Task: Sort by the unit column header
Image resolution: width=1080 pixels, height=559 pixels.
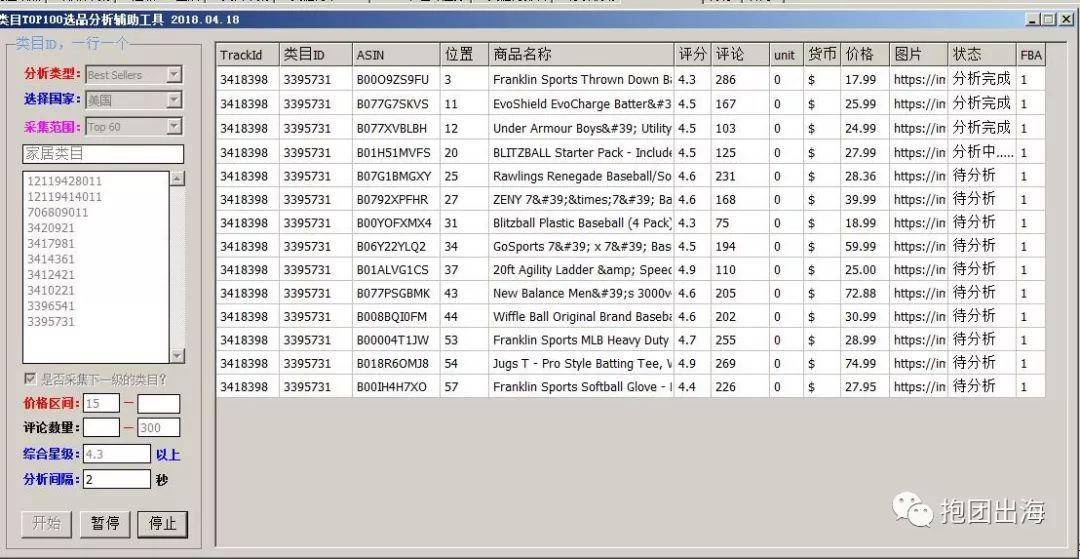Action: (x=786, y=55)
